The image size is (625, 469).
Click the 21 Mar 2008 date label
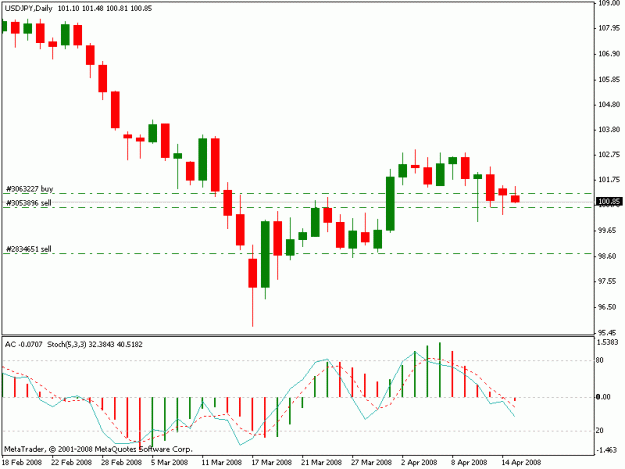322,462
